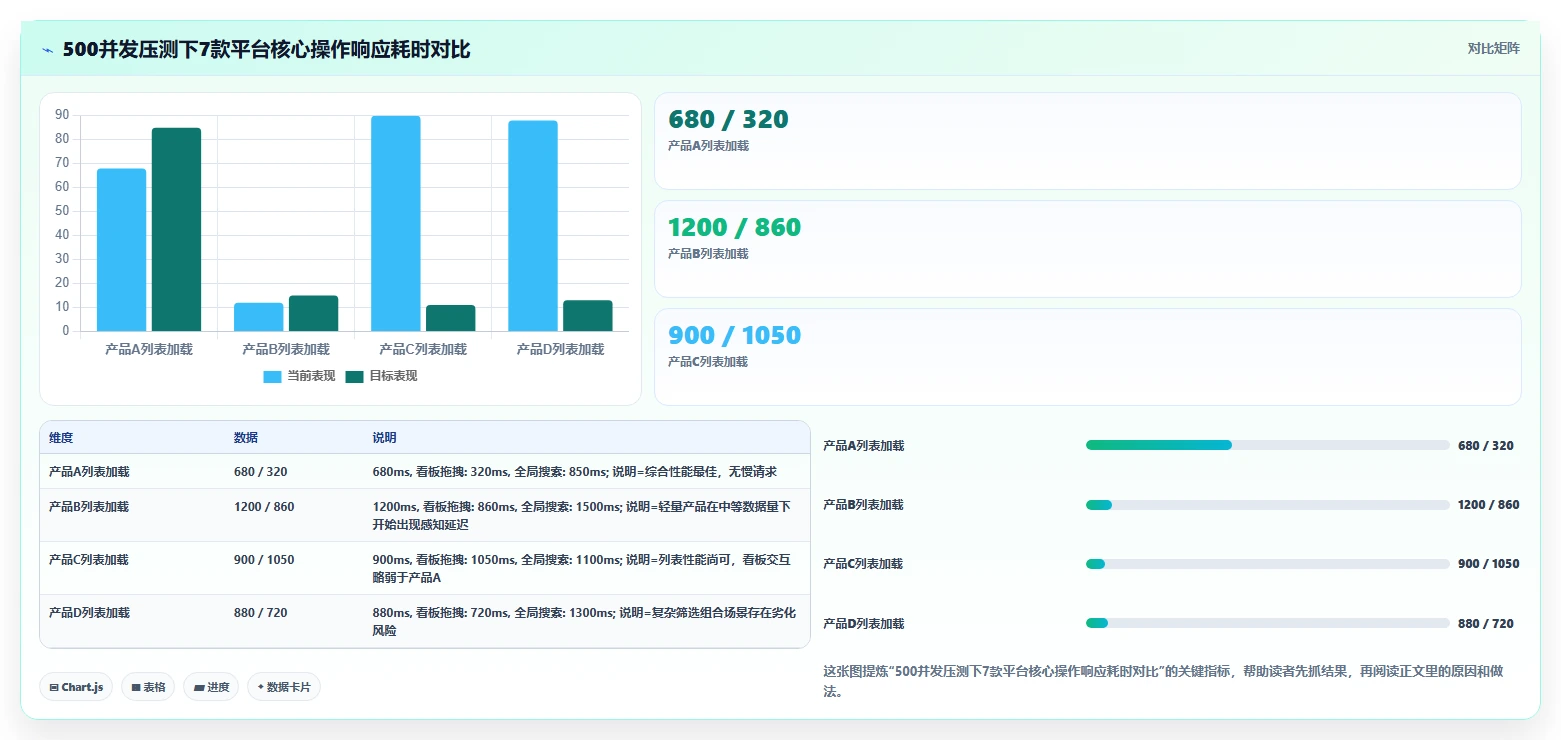Open the 900 / 1050 data card

[x=1087, y=357]
